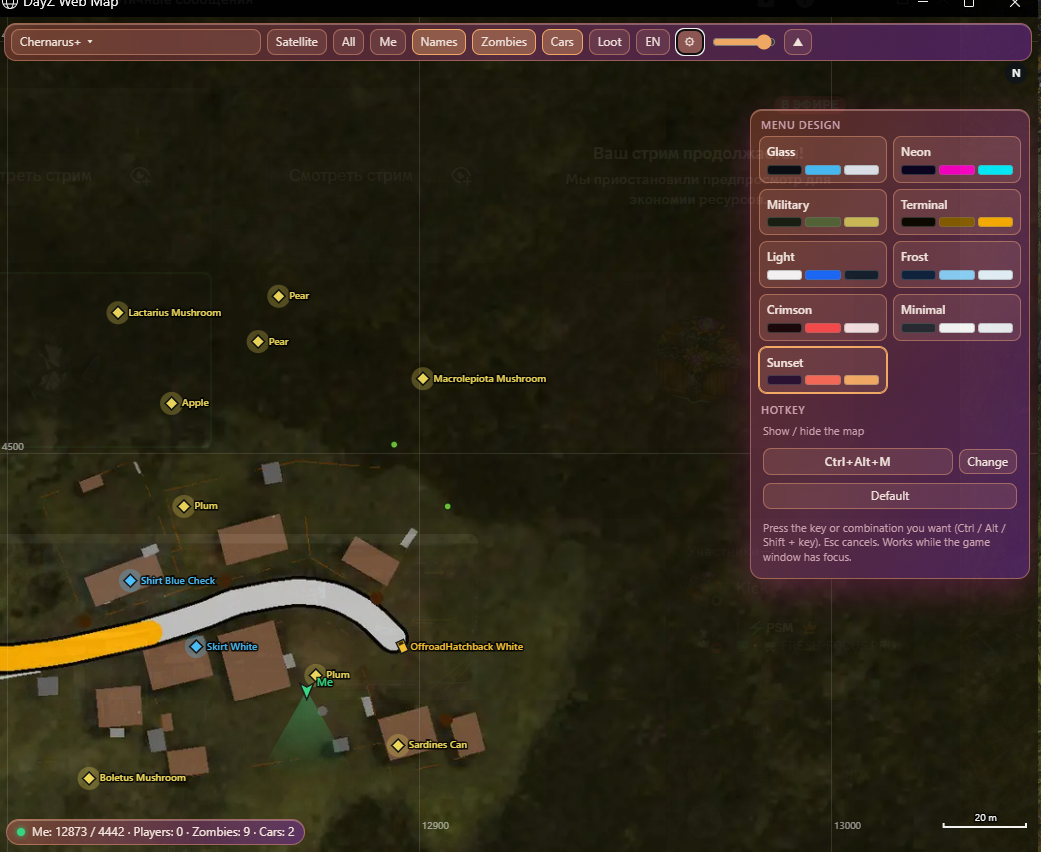Click the Macrolepiota Mushroom loot marker

(422, 379)
